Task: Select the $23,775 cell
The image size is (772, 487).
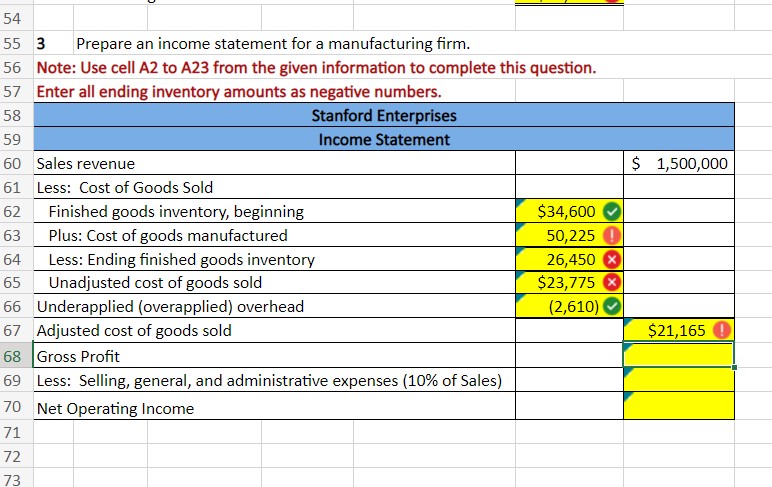Action: pyautogui.click(x=569, y=283)
